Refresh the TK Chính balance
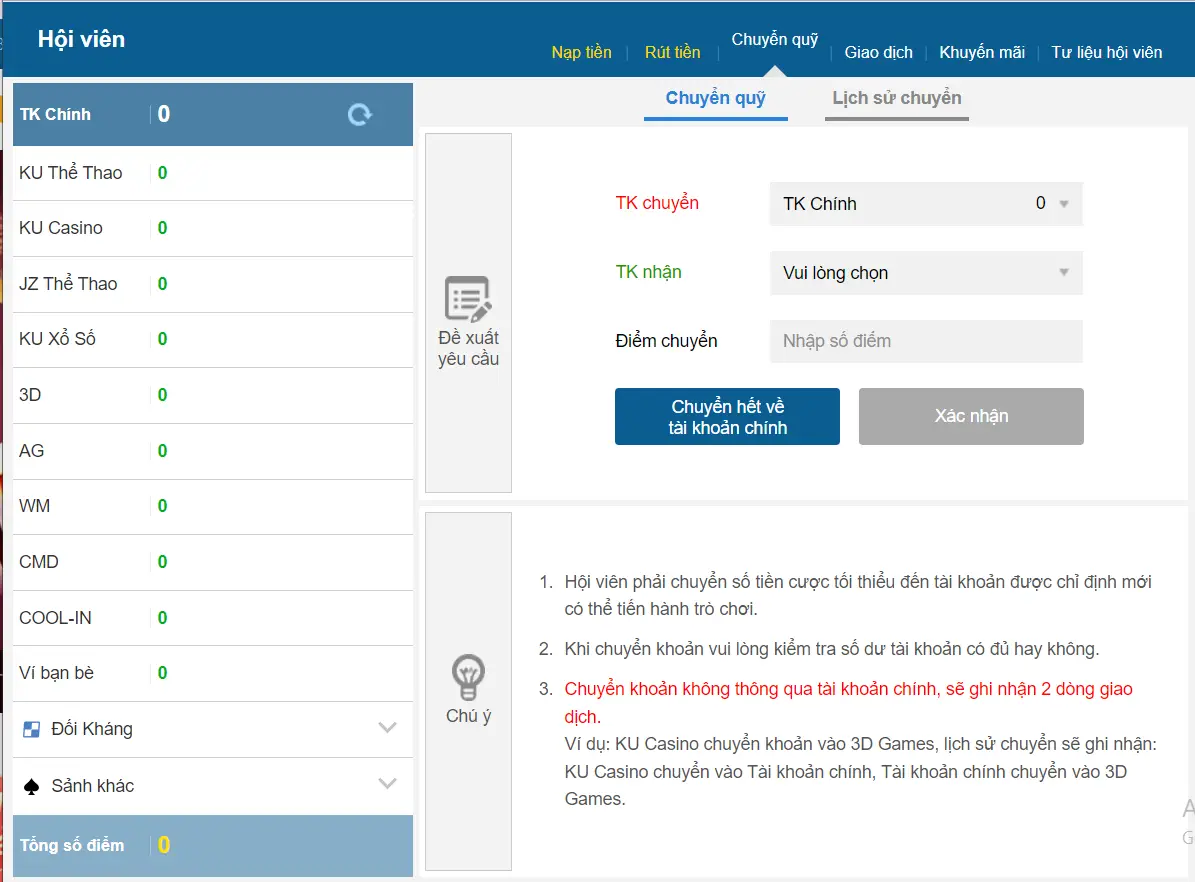The width and height of the screenshot is (1195, 882). [358, 115]
